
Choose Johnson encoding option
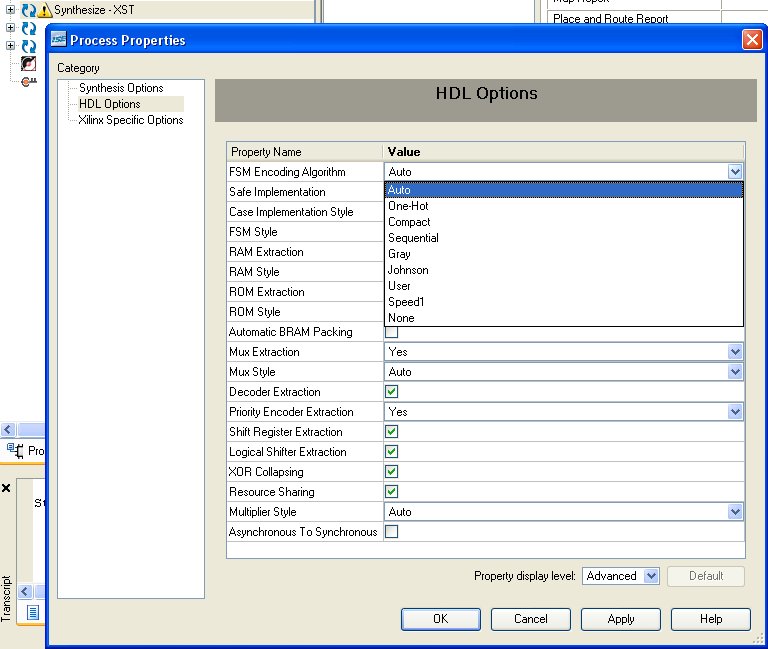tap(564, 270)
